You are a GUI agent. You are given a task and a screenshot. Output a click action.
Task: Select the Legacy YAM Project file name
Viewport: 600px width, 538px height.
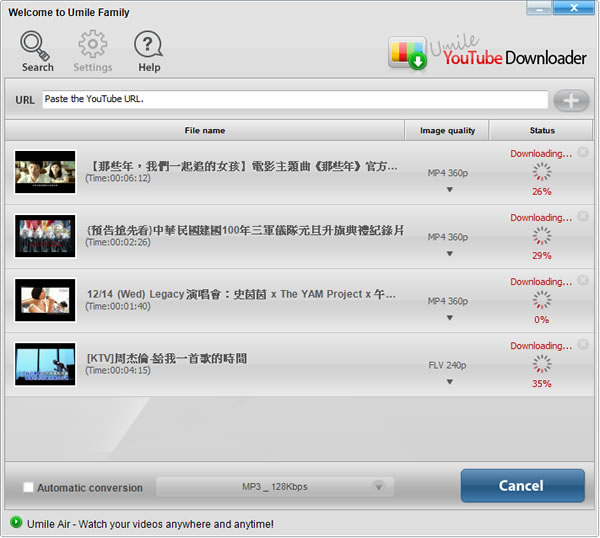(241, 294)
